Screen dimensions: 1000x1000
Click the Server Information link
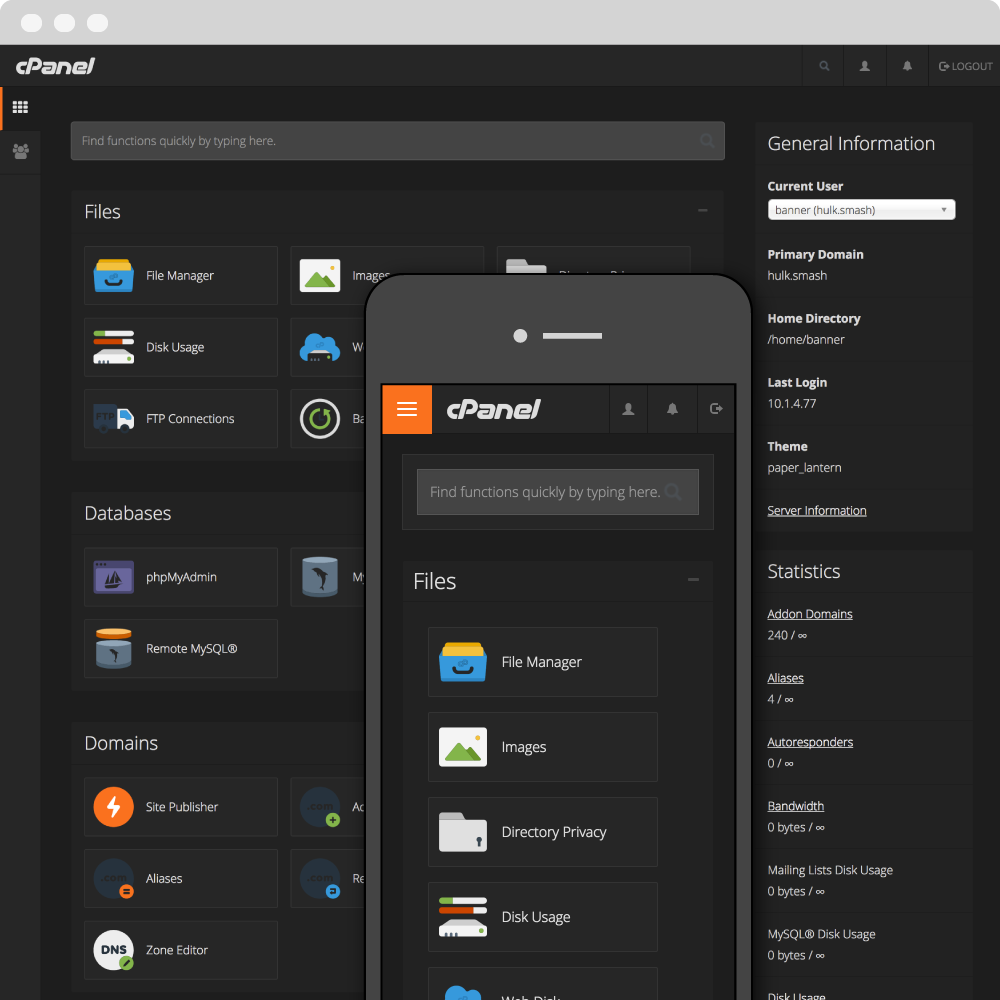(x=816, y=510)
